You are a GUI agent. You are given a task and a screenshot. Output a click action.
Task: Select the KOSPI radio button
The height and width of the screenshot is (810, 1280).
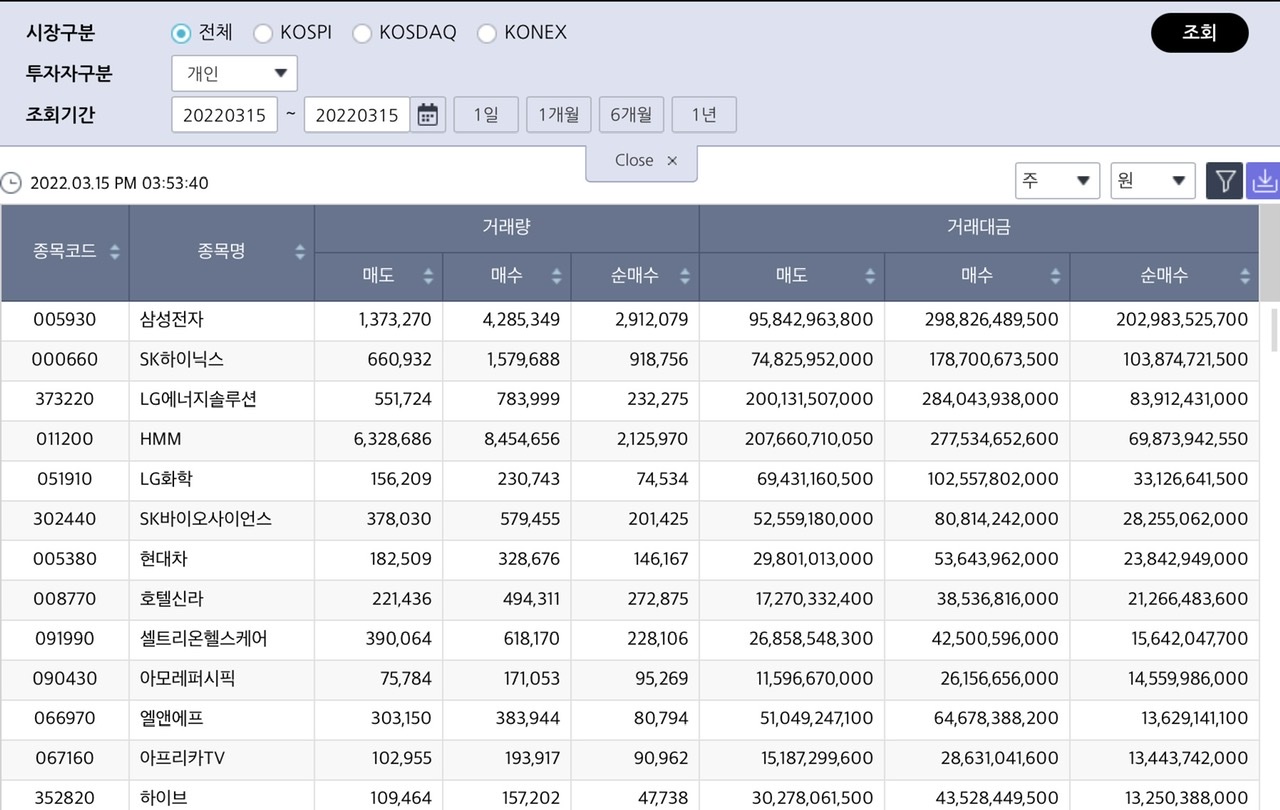click(x=263, y=34)
